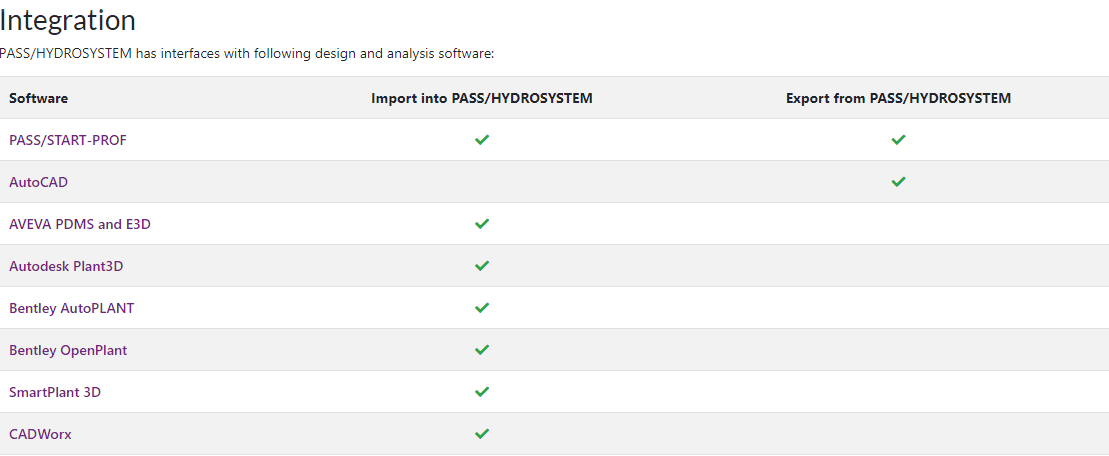Click the AVEVA PDMS and E3D import checkmark
This screenshot has width=1109, height=456.
point(482,224)
